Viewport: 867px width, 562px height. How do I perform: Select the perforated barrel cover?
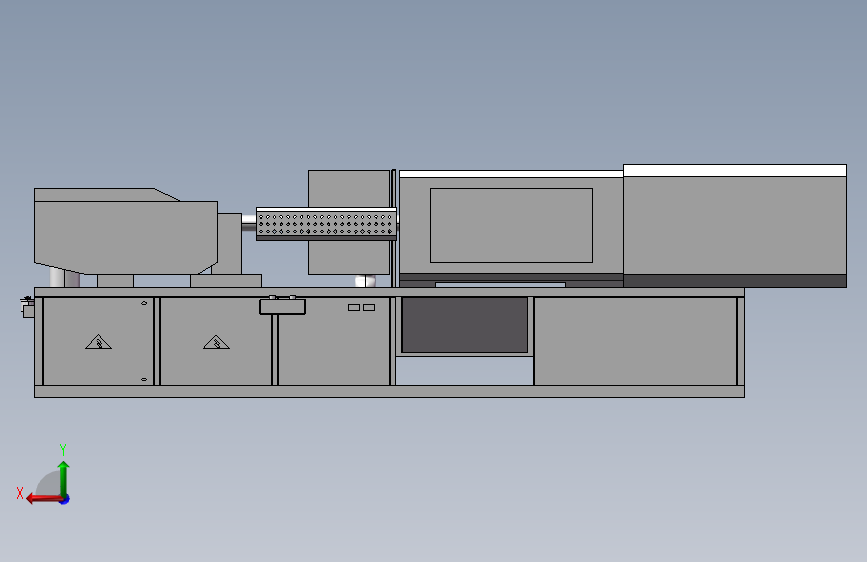[326, 223]
